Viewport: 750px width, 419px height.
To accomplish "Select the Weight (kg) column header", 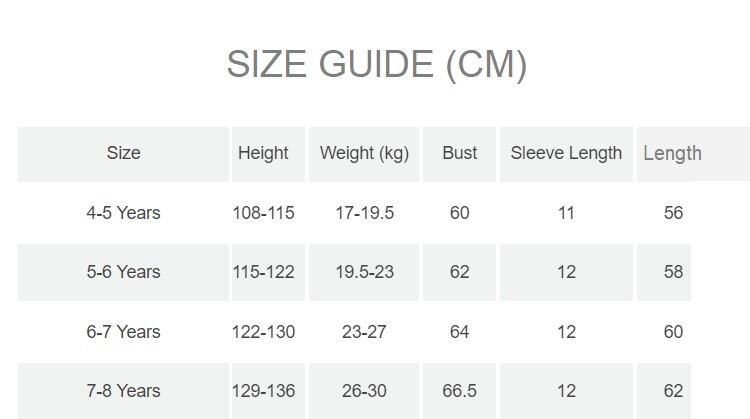I will click(364, 153).
